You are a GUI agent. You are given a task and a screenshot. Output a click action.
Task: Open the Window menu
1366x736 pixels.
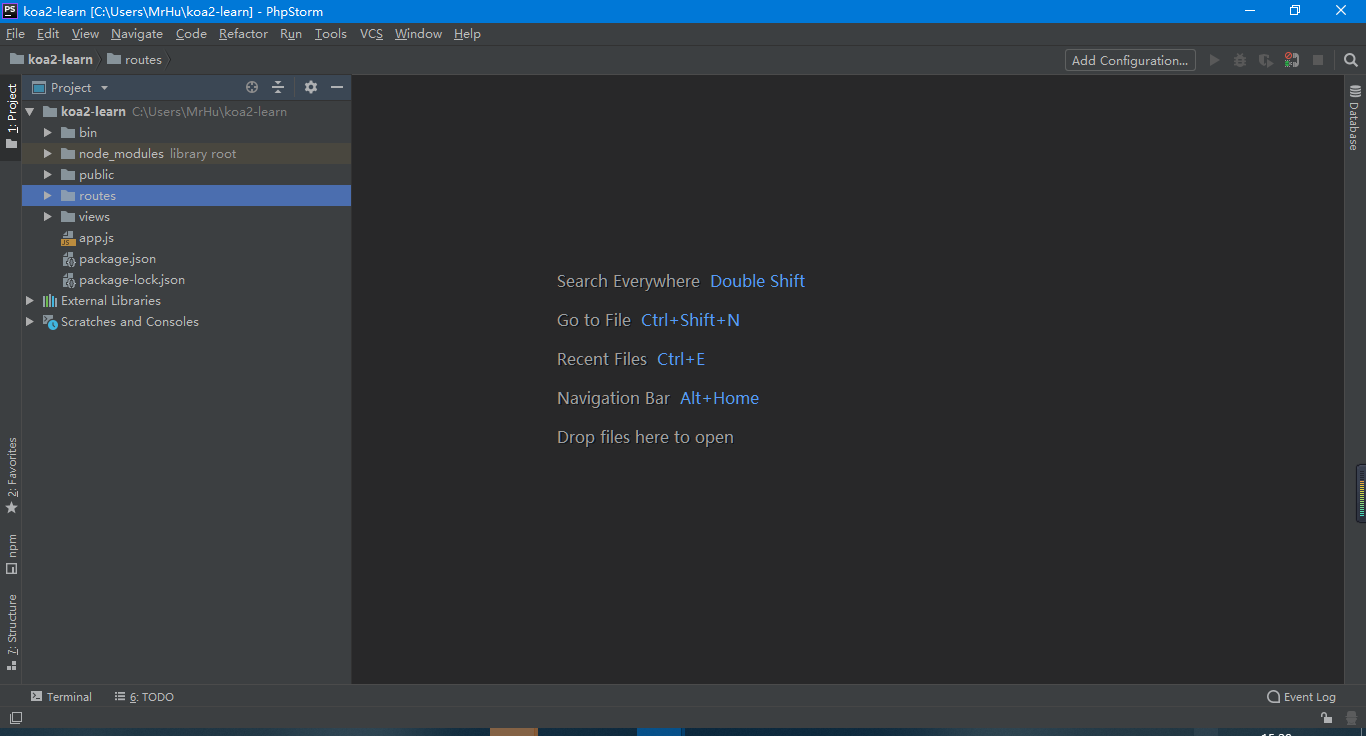click(x=418, y=34)
